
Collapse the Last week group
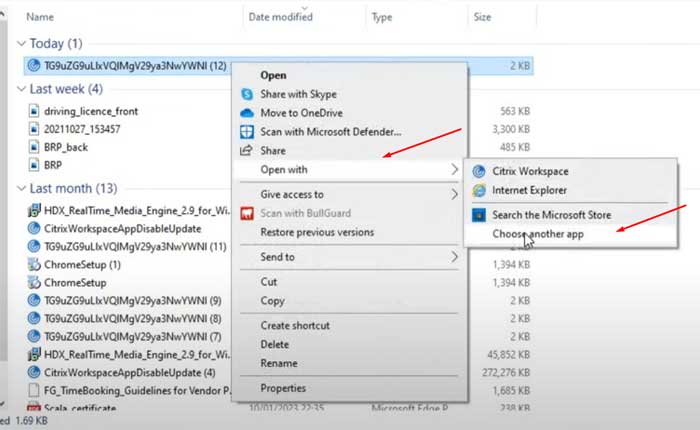pos(21,89)
